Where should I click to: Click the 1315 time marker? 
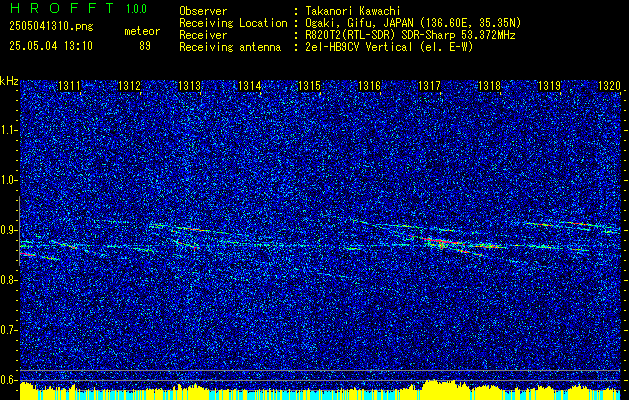(x=309, y=85)
